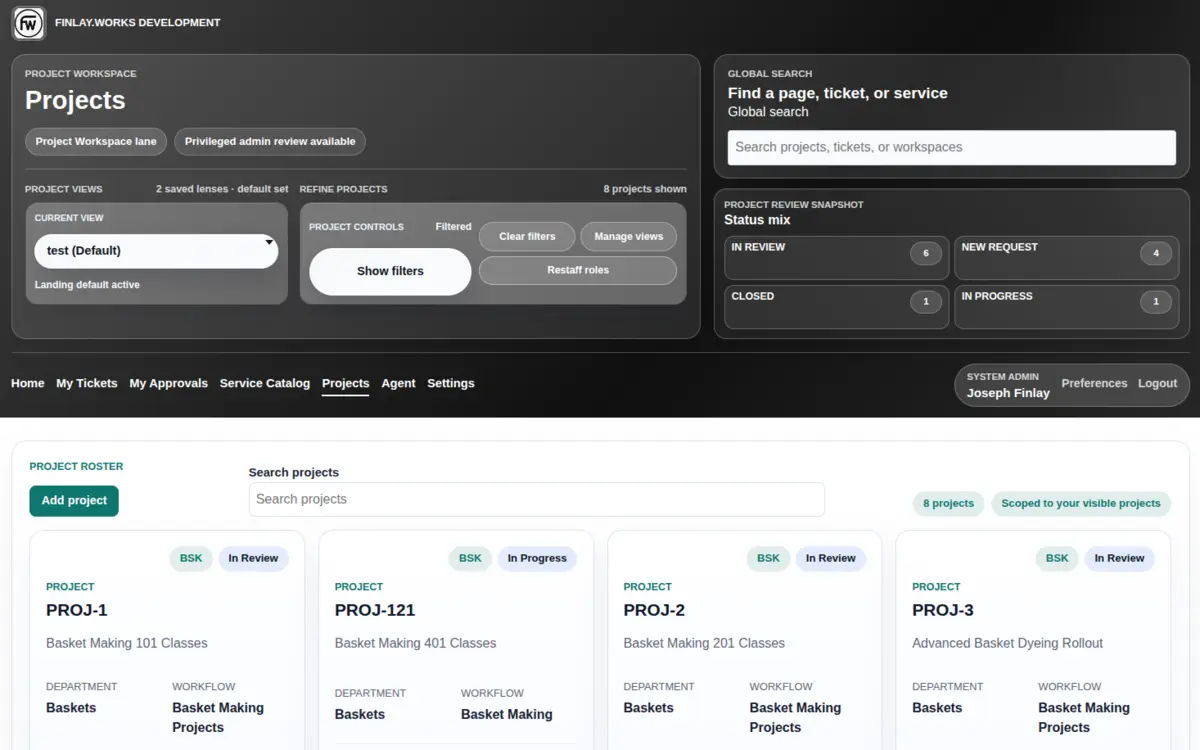Clear the project filters
1200x750 pixels.
(x=527, y=236)
